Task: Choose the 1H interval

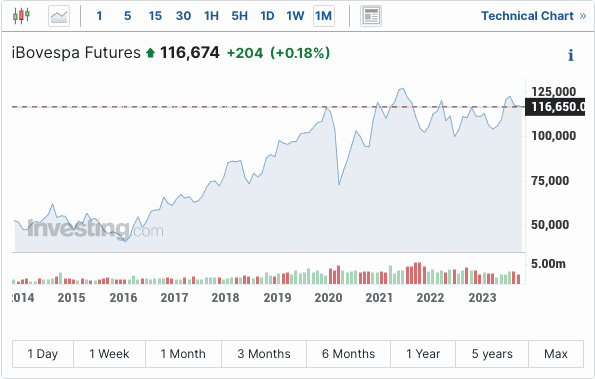Action: [x=211, y=16]
